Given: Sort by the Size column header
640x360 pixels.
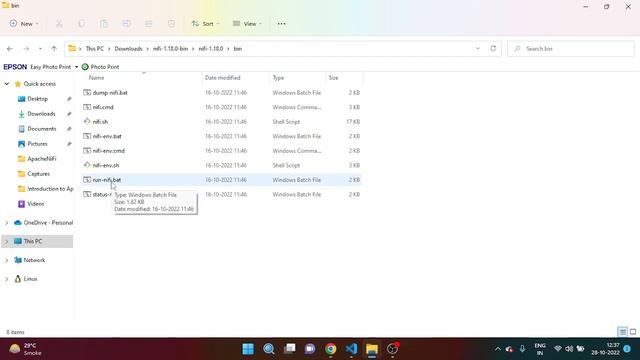Looking at the screenshot, I should (333, 78).
